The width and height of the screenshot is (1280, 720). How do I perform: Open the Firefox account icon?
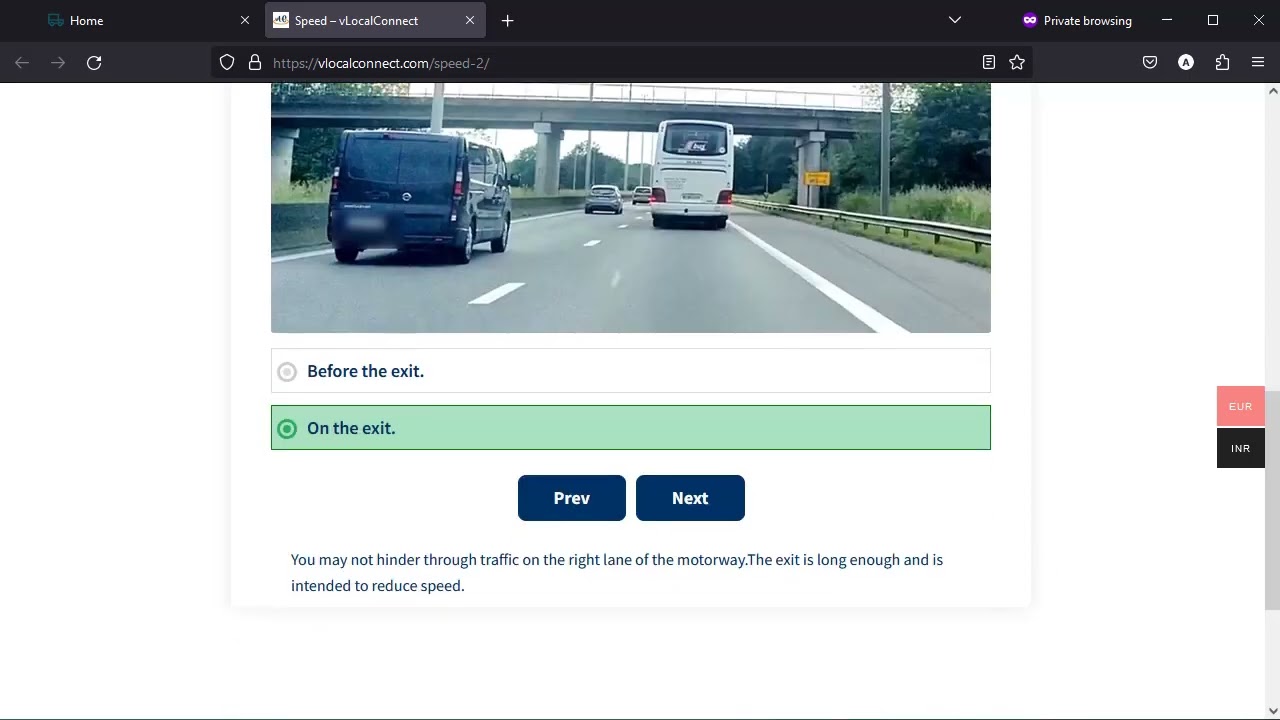(1186, 63)
